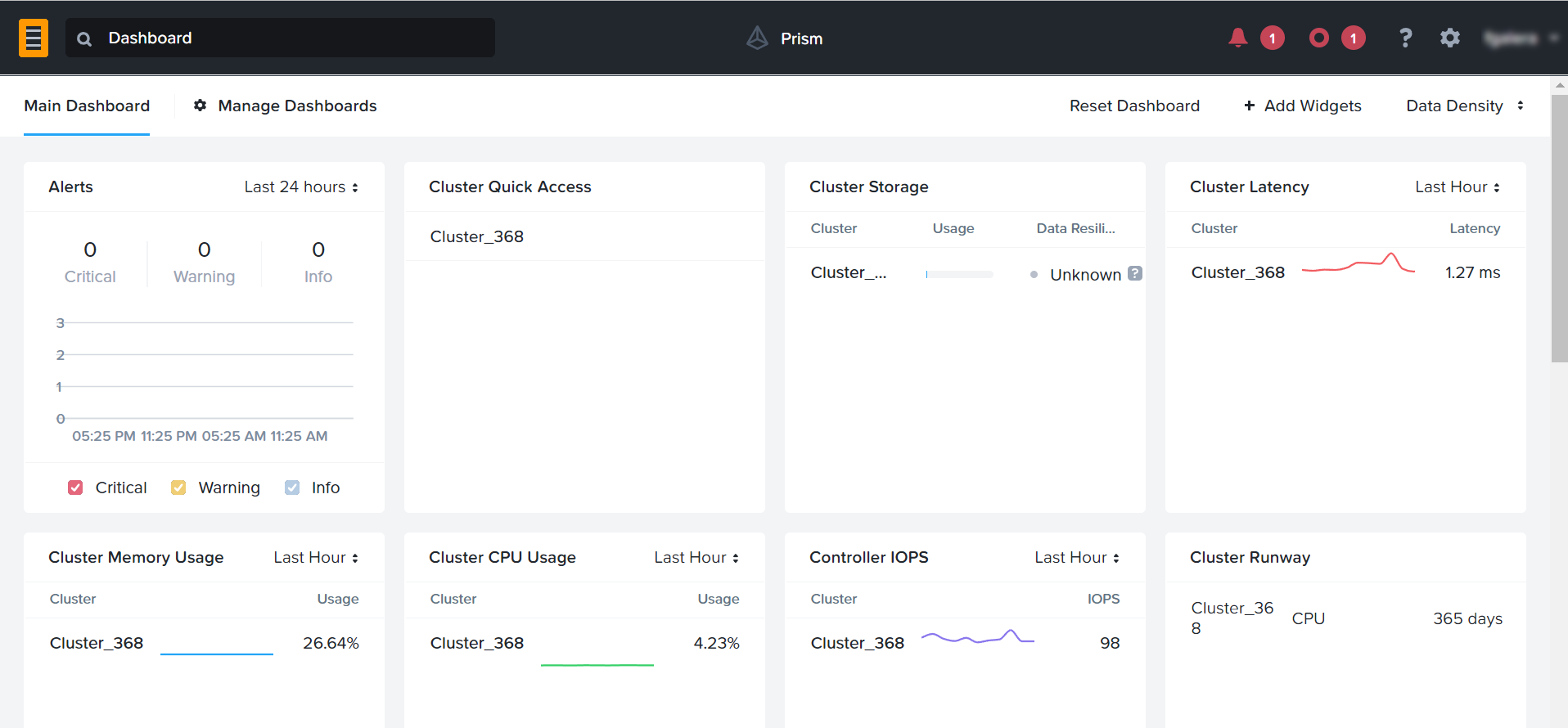
Task: Click the Prism logo icon
Action: 758,38
